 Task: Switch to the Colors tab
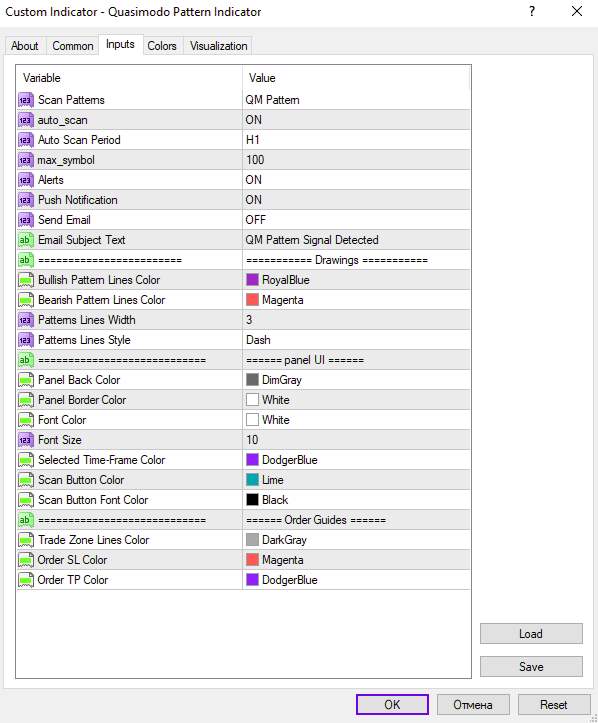point(162,46)
